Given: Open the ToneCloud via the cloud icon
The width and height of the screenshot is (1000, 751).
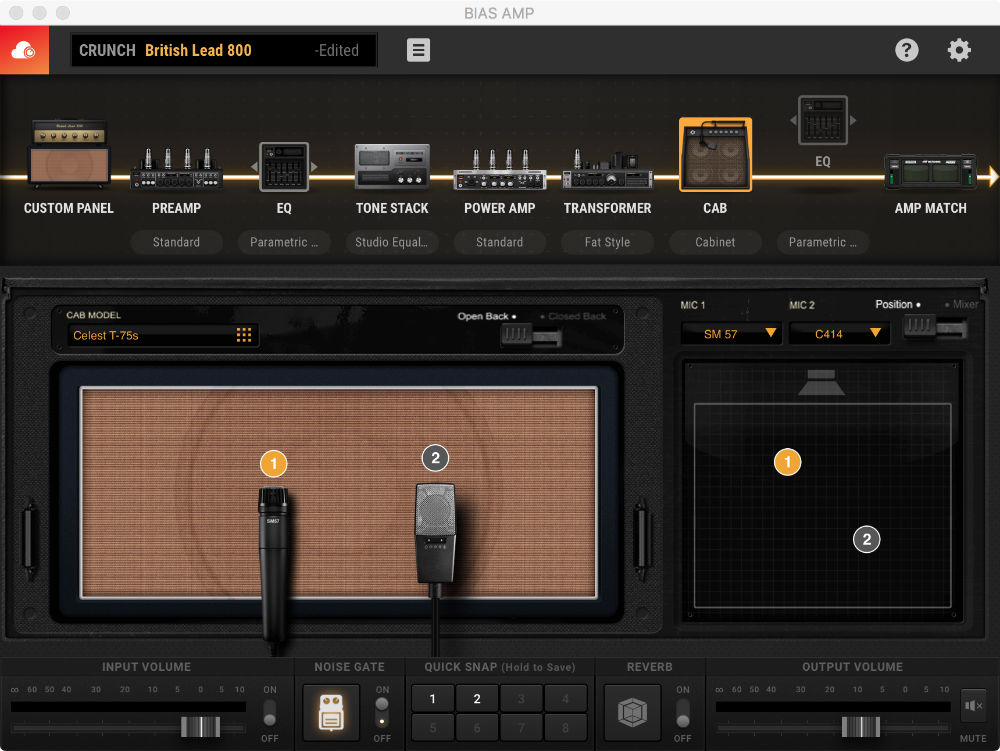Looking at the screenshot, I should coord(24,49).
